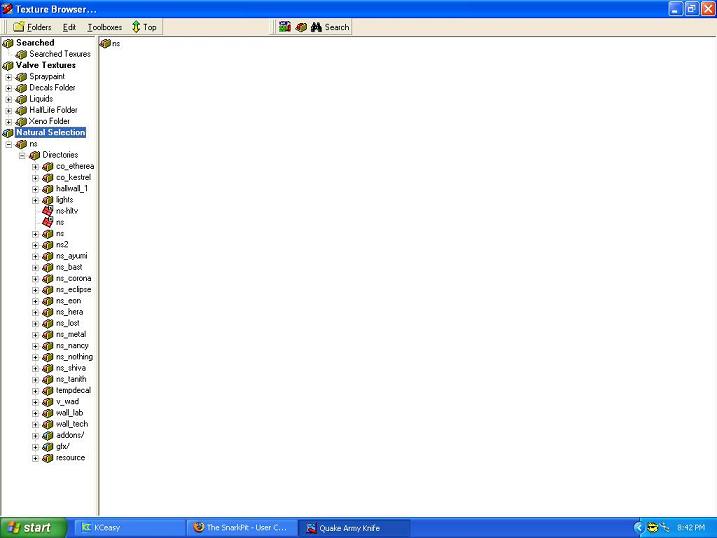Click the Valve Textures group icon
This screenshot has height=538, width=717.
8,65
